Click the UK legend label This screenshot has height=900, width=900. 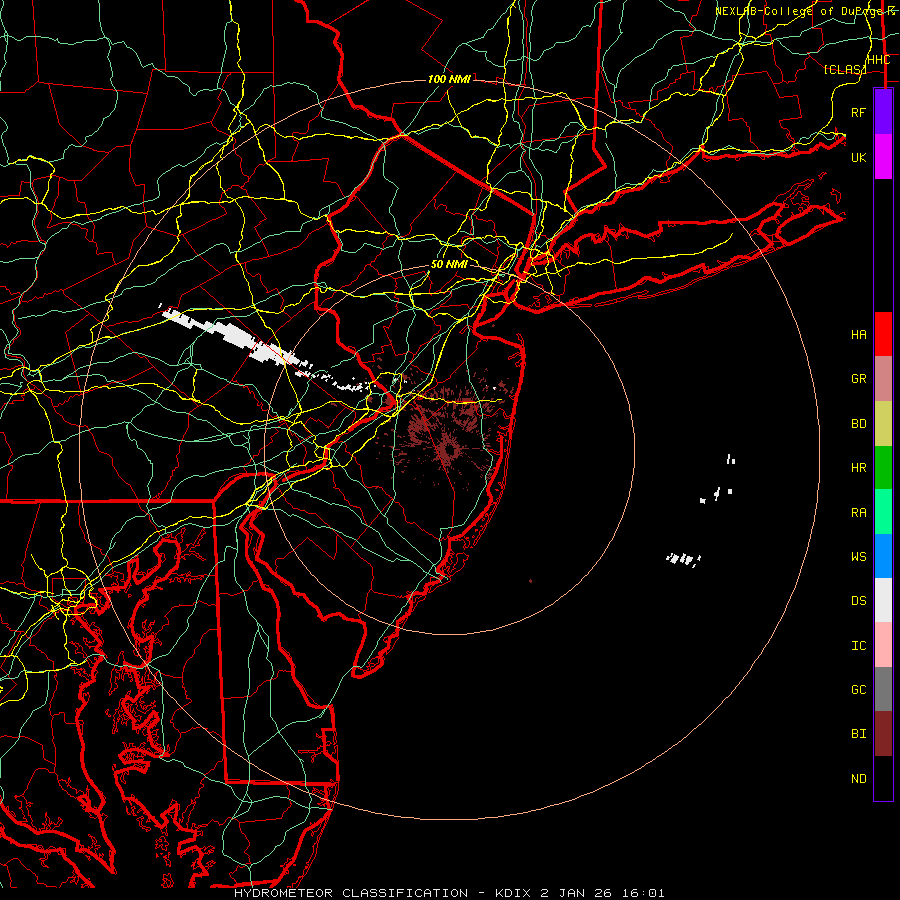point(859,157)
